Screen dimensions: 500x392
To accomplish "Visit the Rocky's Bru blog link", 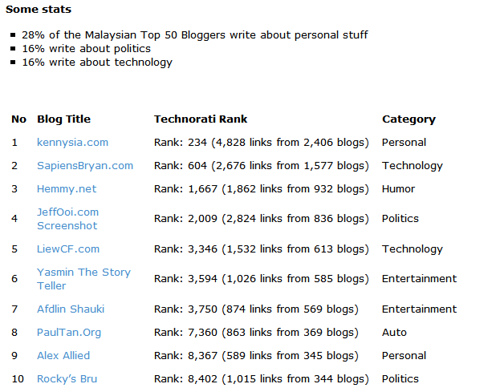I will [x=67, y=379].
